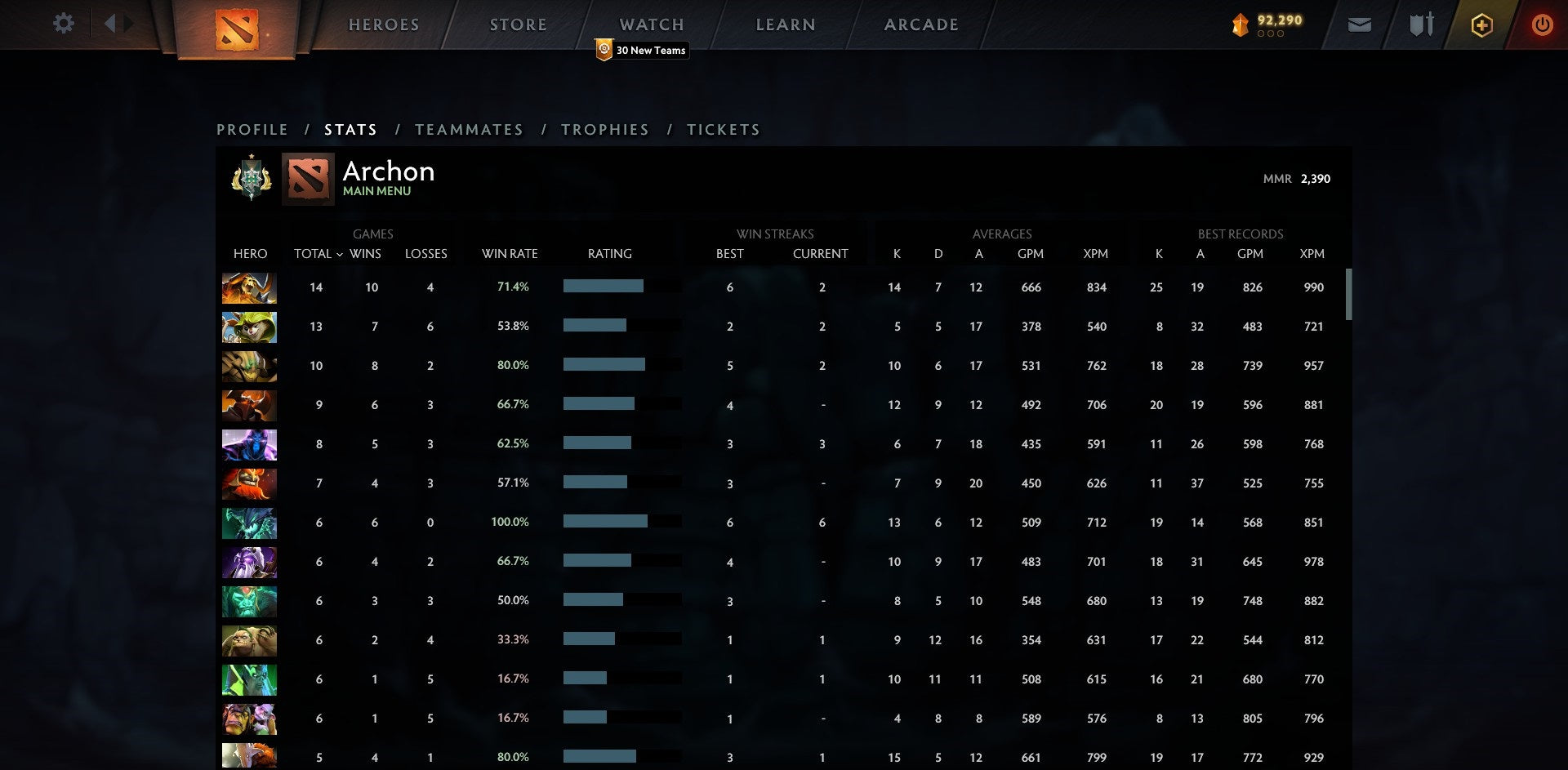
Task: Switch to the TROPHIES tab
Action: [604, 130]
